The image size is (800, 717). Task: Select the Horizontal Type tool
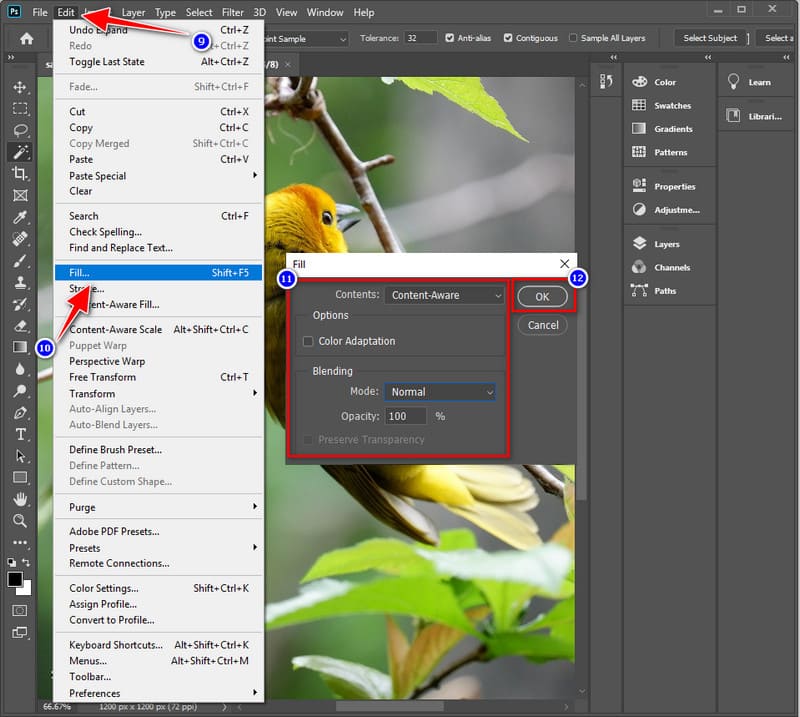tap(19, 434)
